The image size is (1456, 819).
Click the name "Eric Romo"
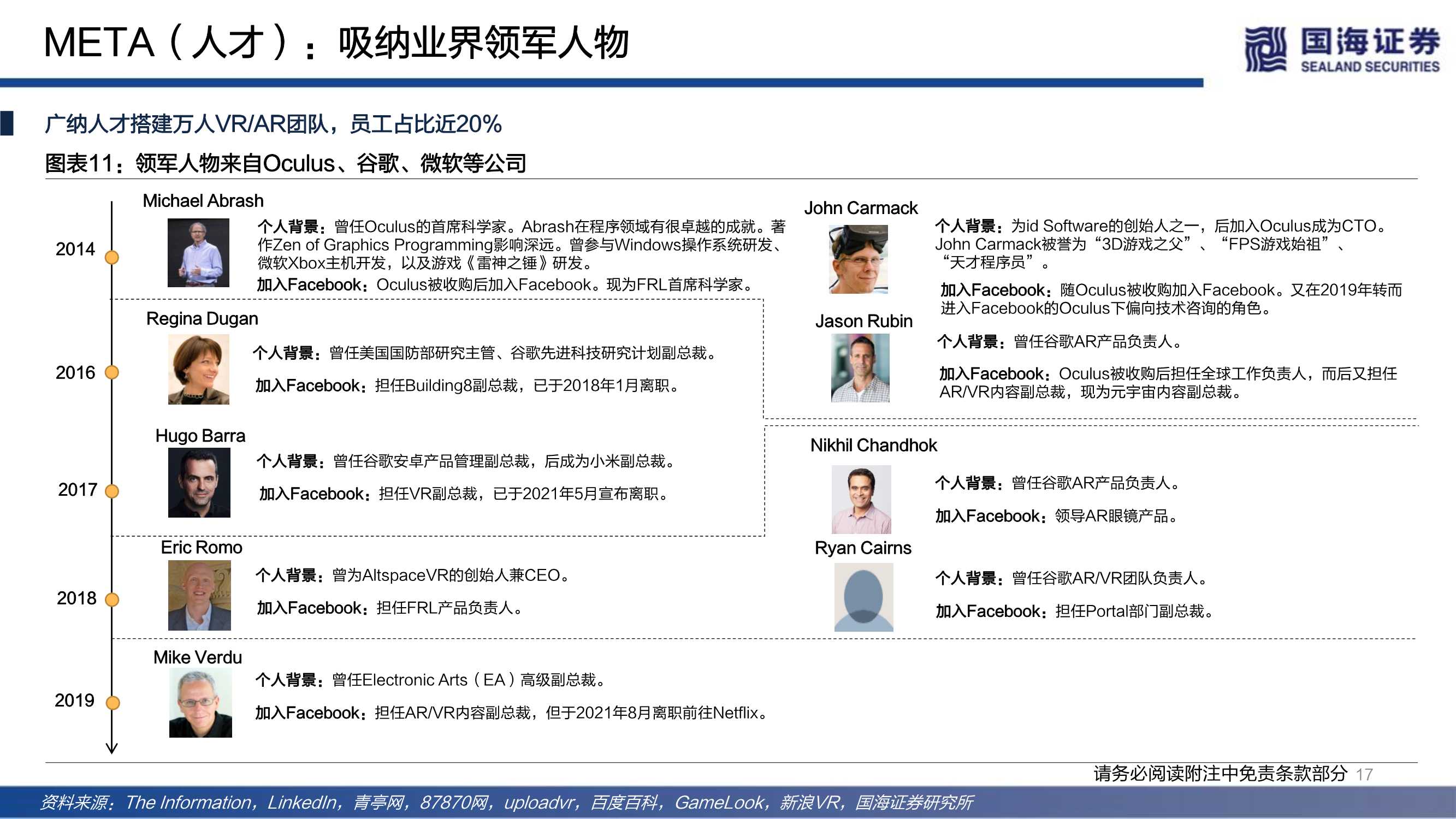click(201, 547)
